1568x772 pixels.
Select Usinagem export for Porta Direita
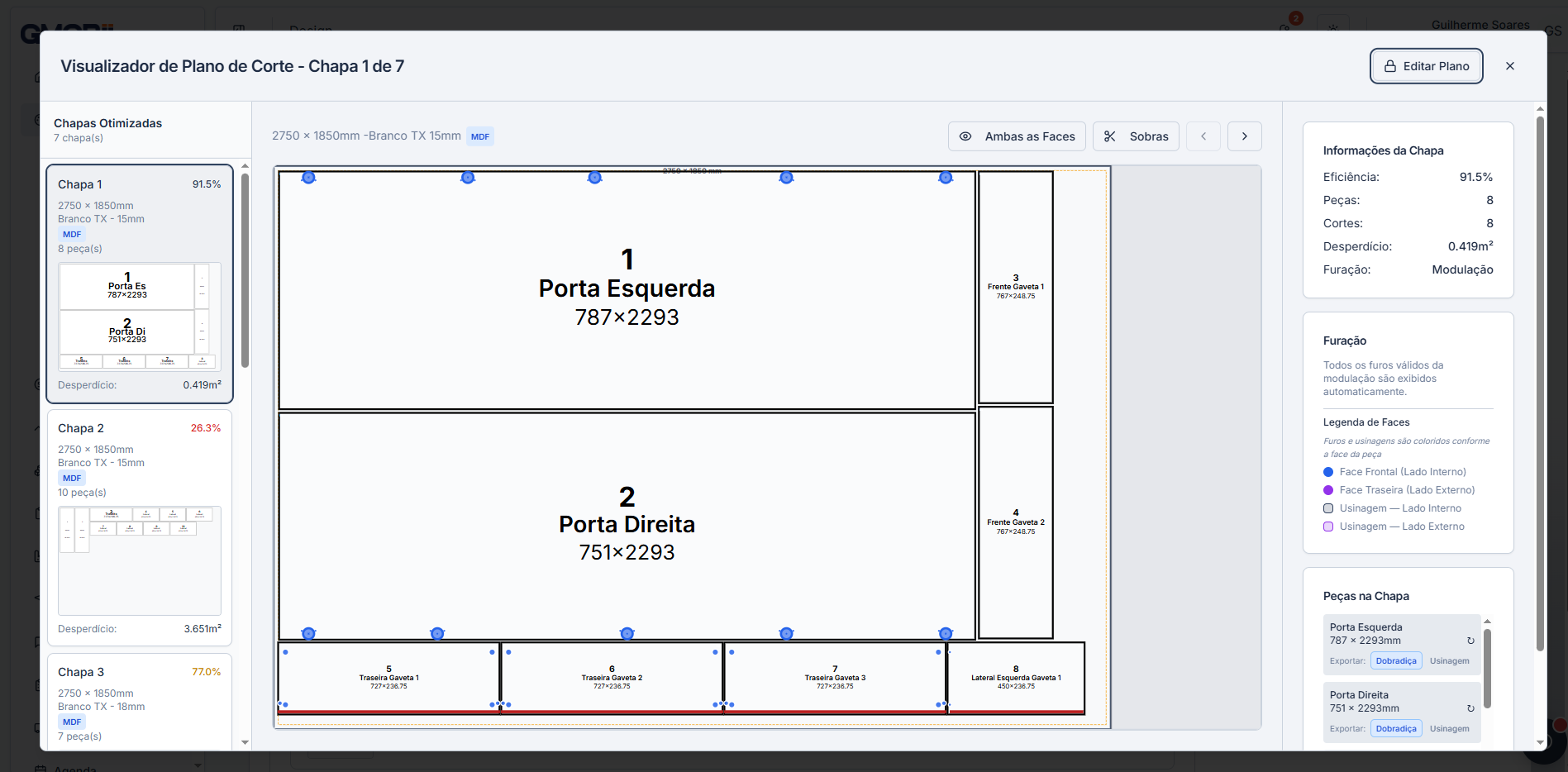point(1450,729)
